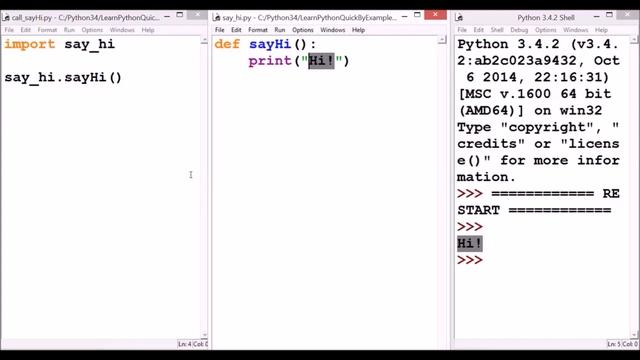Click highlighted 'Hi!' string in say_hi.py
640x360 pixels.
(x=321, y=61)
